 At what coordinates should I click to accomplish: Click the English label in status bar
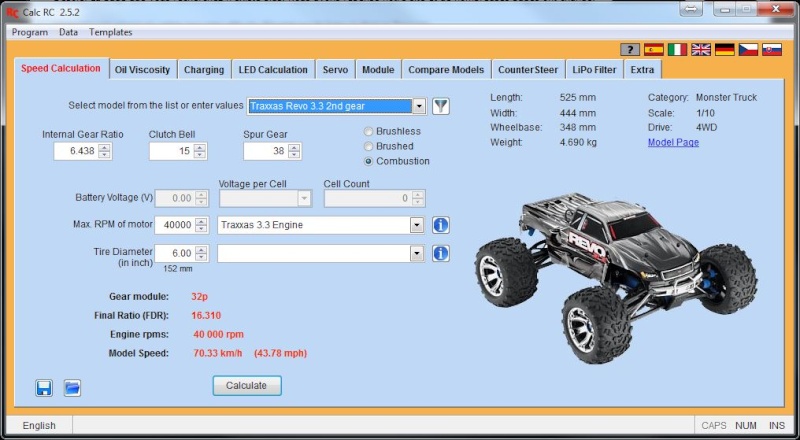[39, 426]
